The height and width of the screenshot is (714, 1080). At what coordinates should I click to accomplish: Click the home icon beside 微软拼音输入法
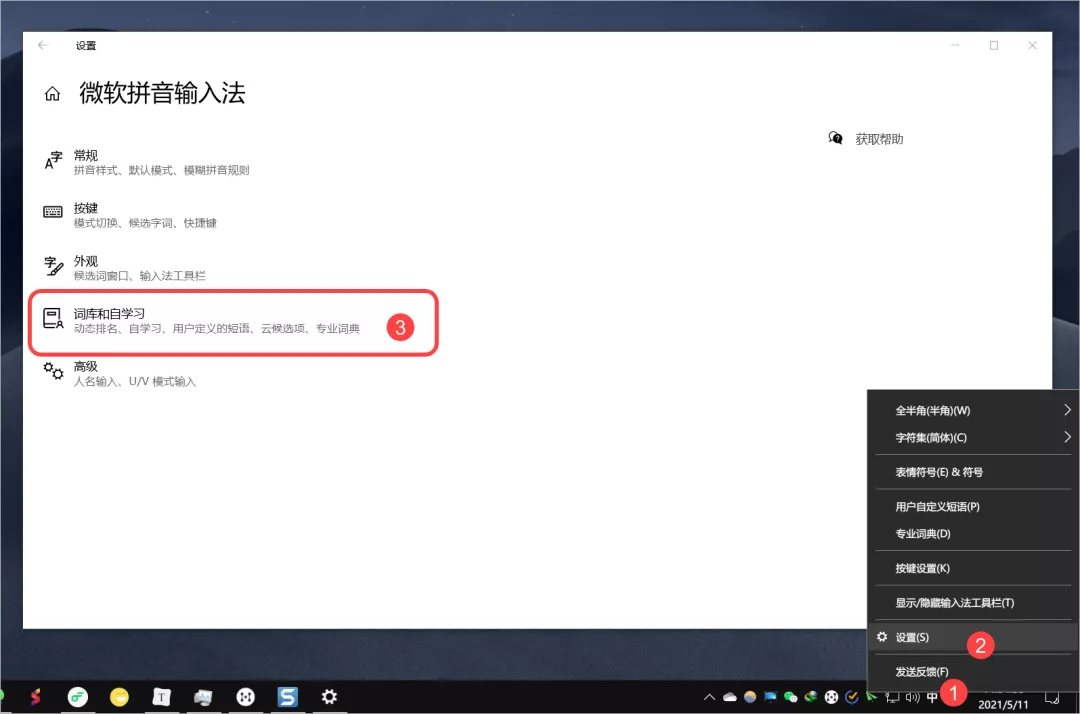[52, 94]
